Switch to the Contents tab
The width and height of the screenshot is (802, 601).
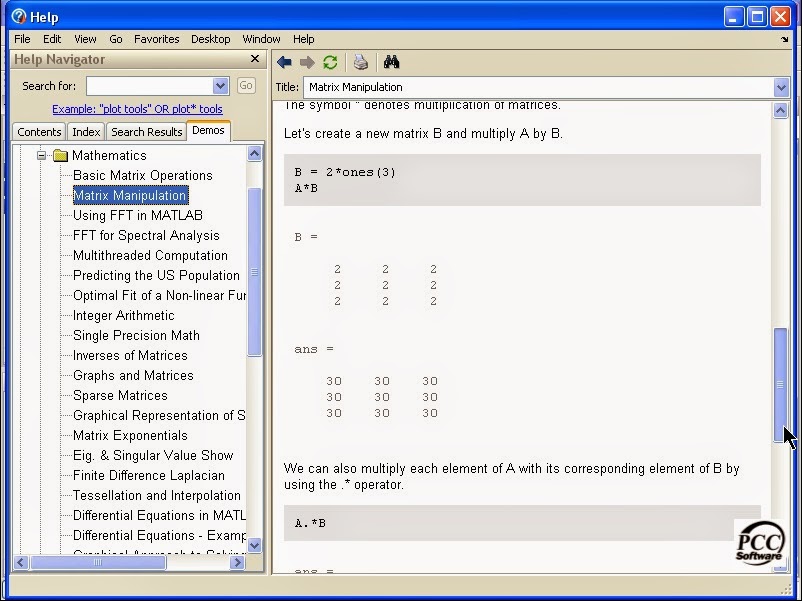pos(38,131)
